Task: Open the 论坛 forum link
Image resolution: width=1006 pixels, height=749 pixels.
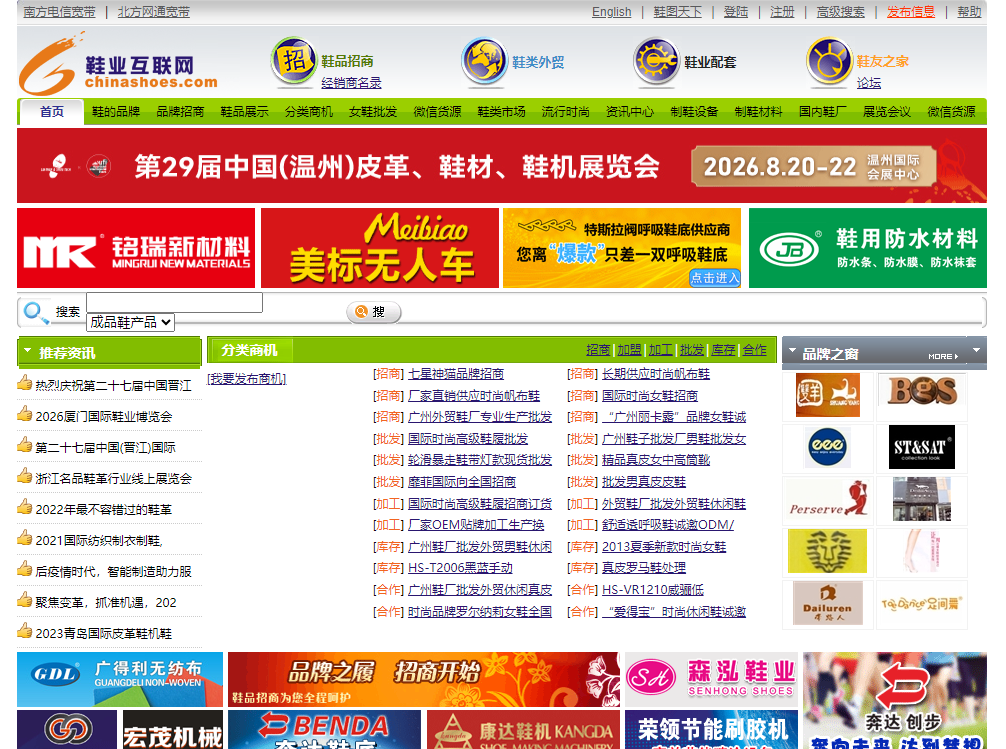Action: (x=869, y=83)
